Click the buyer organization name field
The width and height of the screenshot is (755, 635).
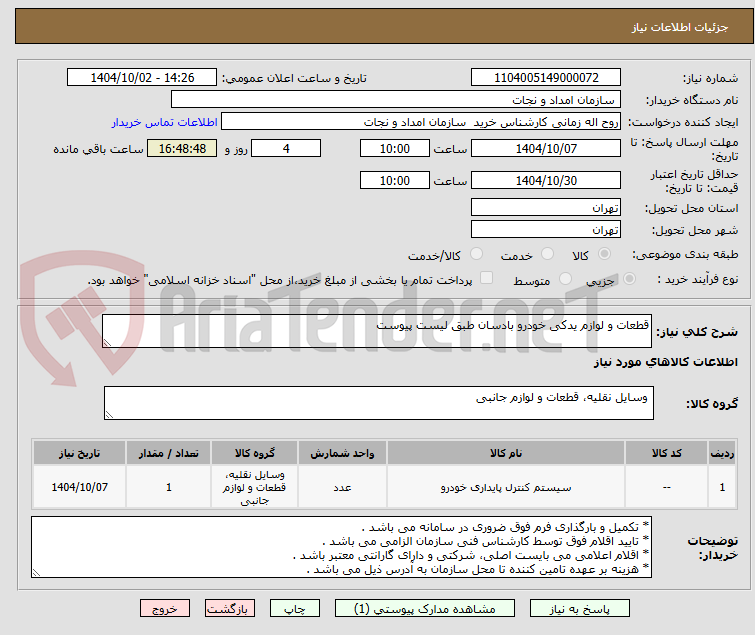395,100
